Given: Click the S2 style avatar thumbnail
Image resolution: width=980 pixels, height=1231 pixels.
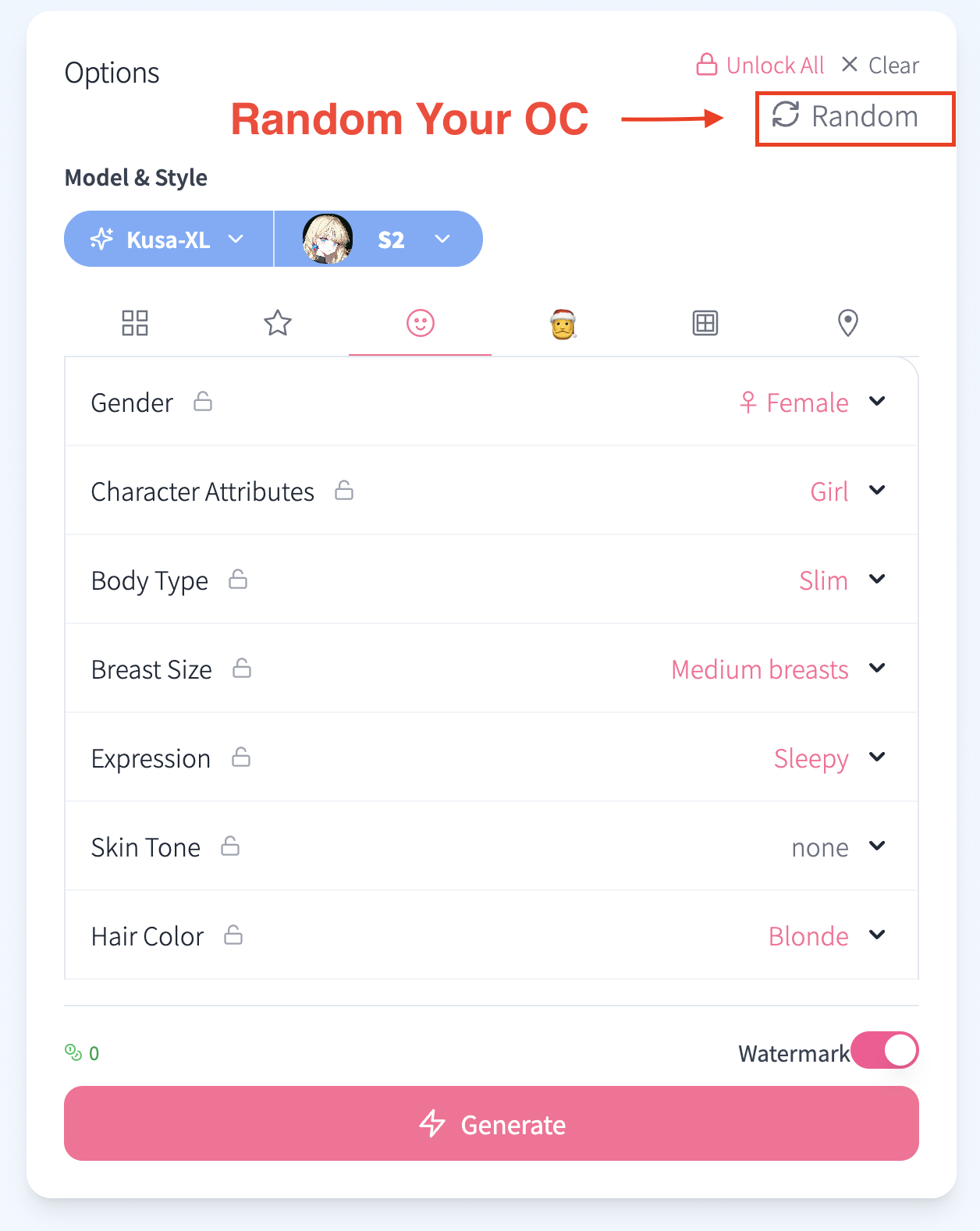Looking at the screenshot, I should pos(328,239).
